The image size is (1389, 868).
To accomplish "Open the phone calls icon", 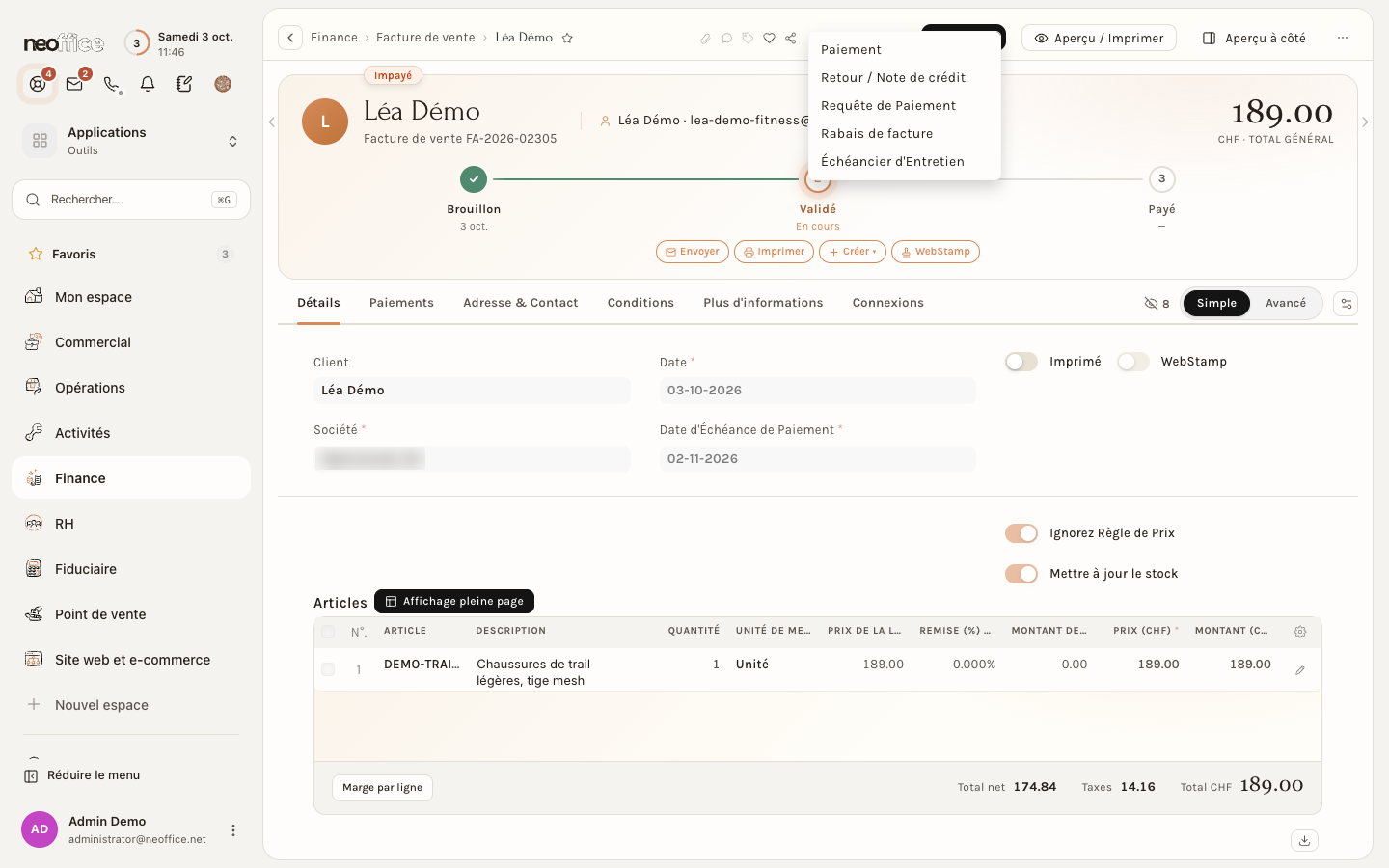I will click(x=112, y=84).
